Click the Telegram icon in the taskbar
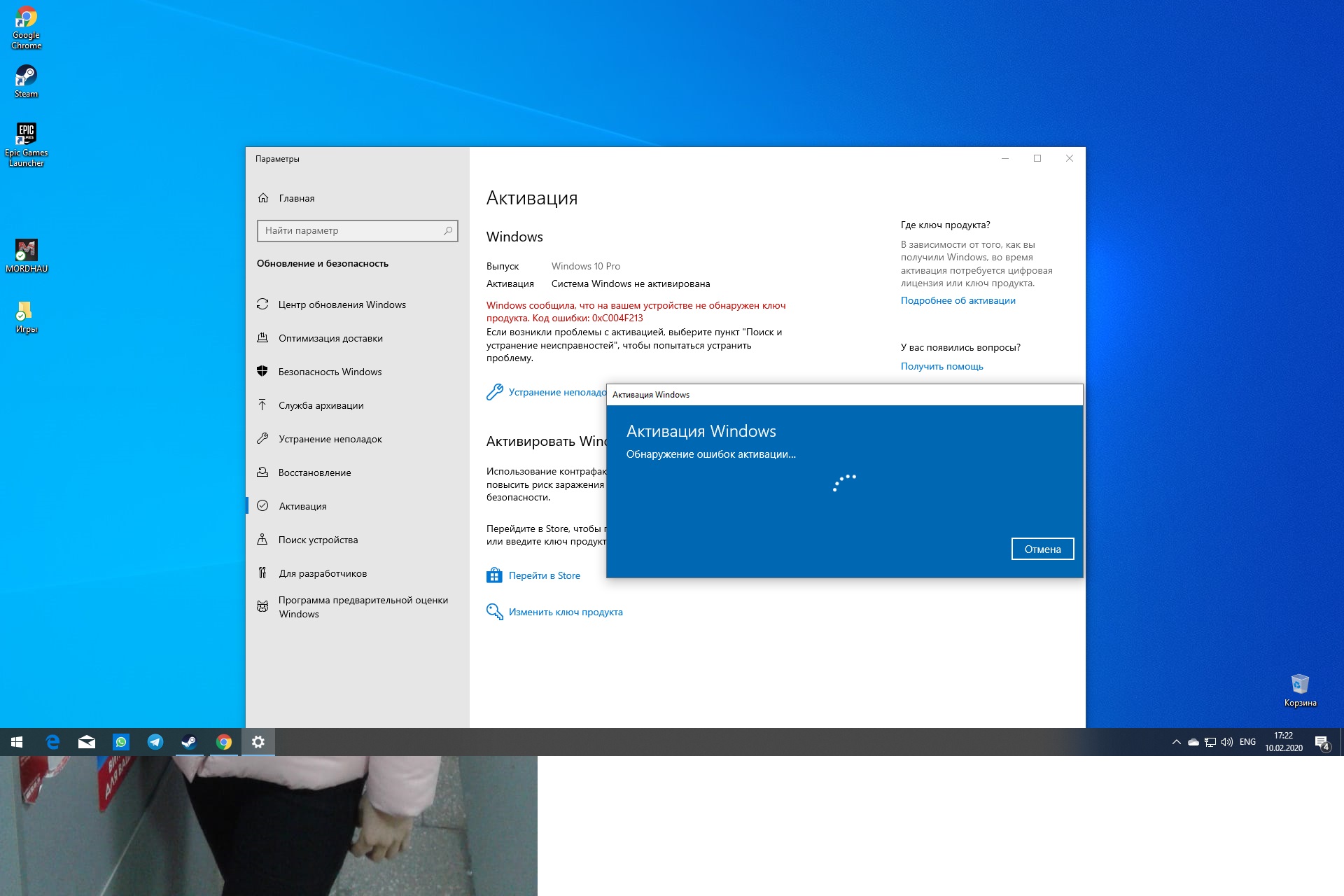The width and height of the screenshot is (1344, 896). tap(155, 742)
